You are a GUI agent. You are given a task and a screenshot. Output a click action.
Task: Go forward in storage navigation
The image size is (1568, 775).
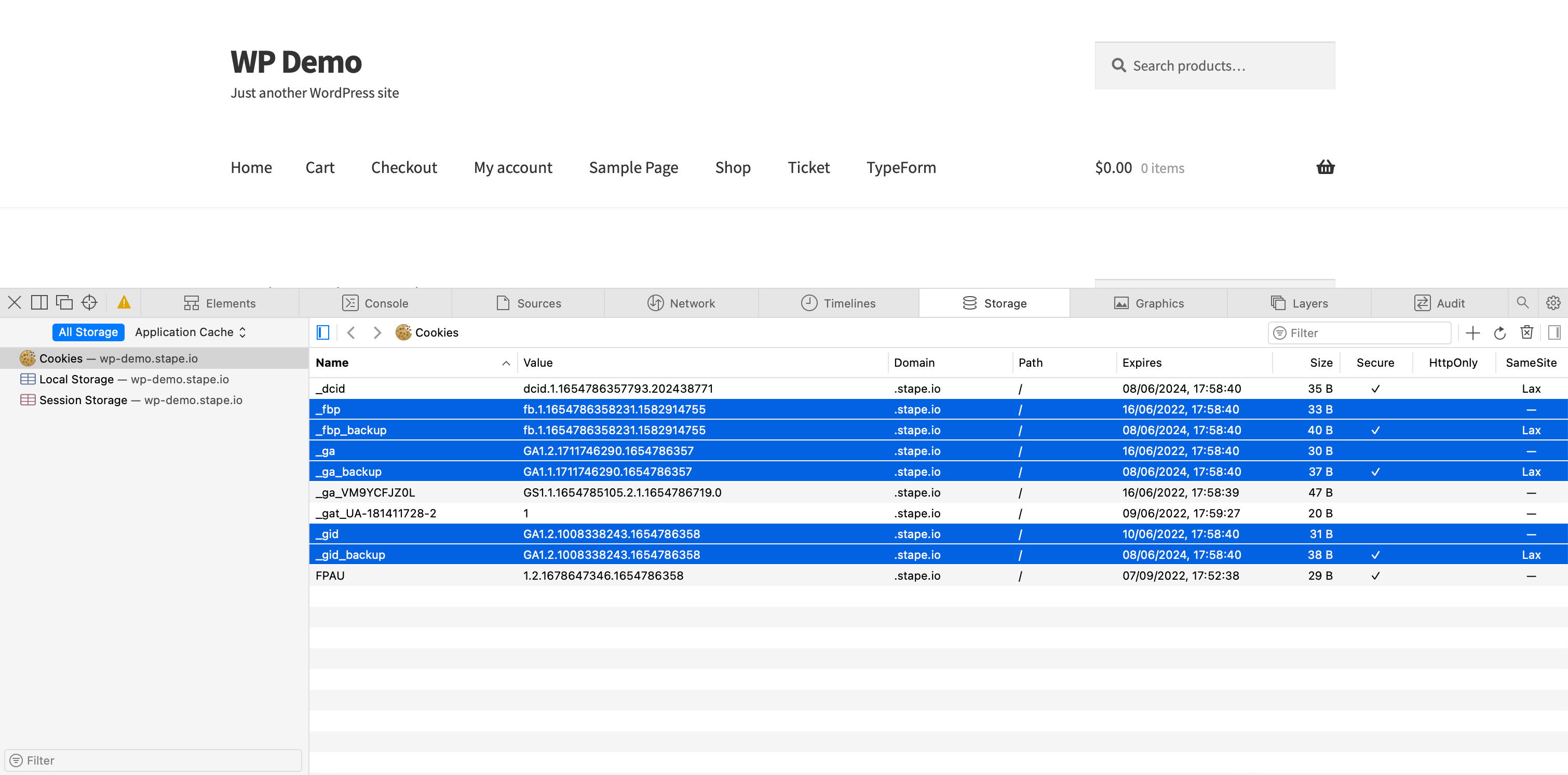tap(377, 332)
